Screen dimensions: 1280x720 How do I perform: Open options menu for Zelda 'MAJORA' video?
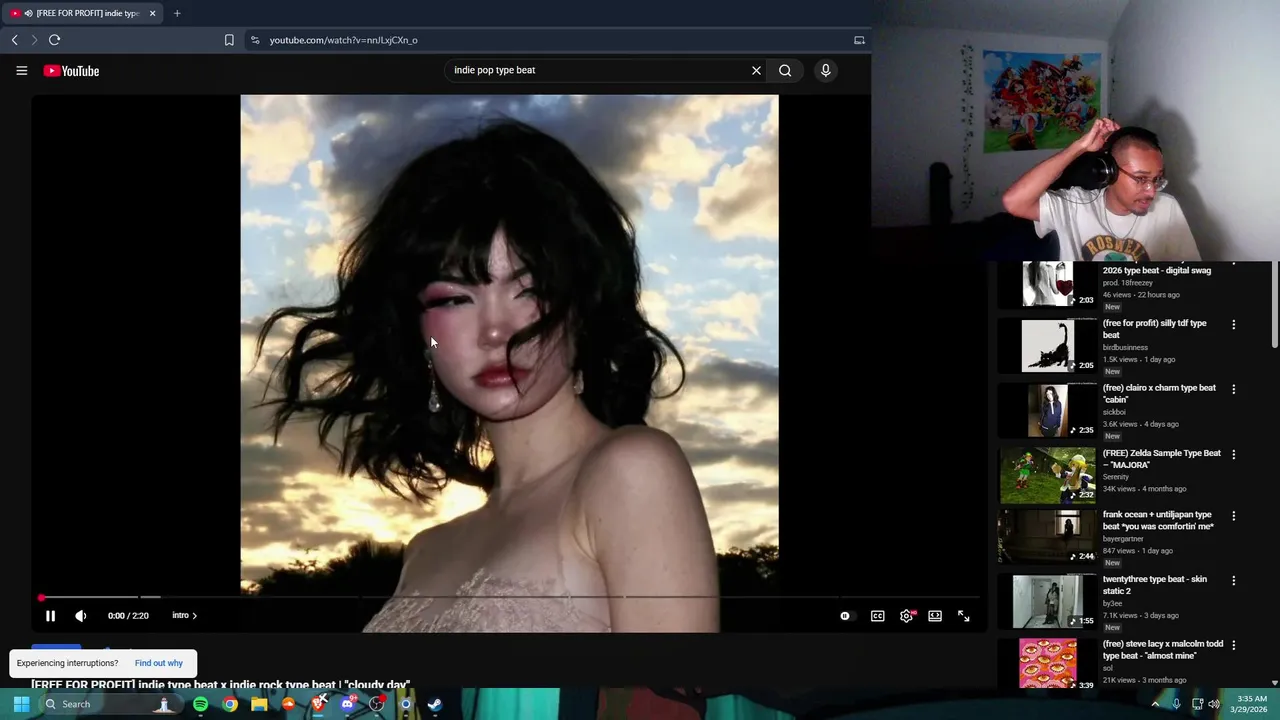click(x=1233, y=454)
